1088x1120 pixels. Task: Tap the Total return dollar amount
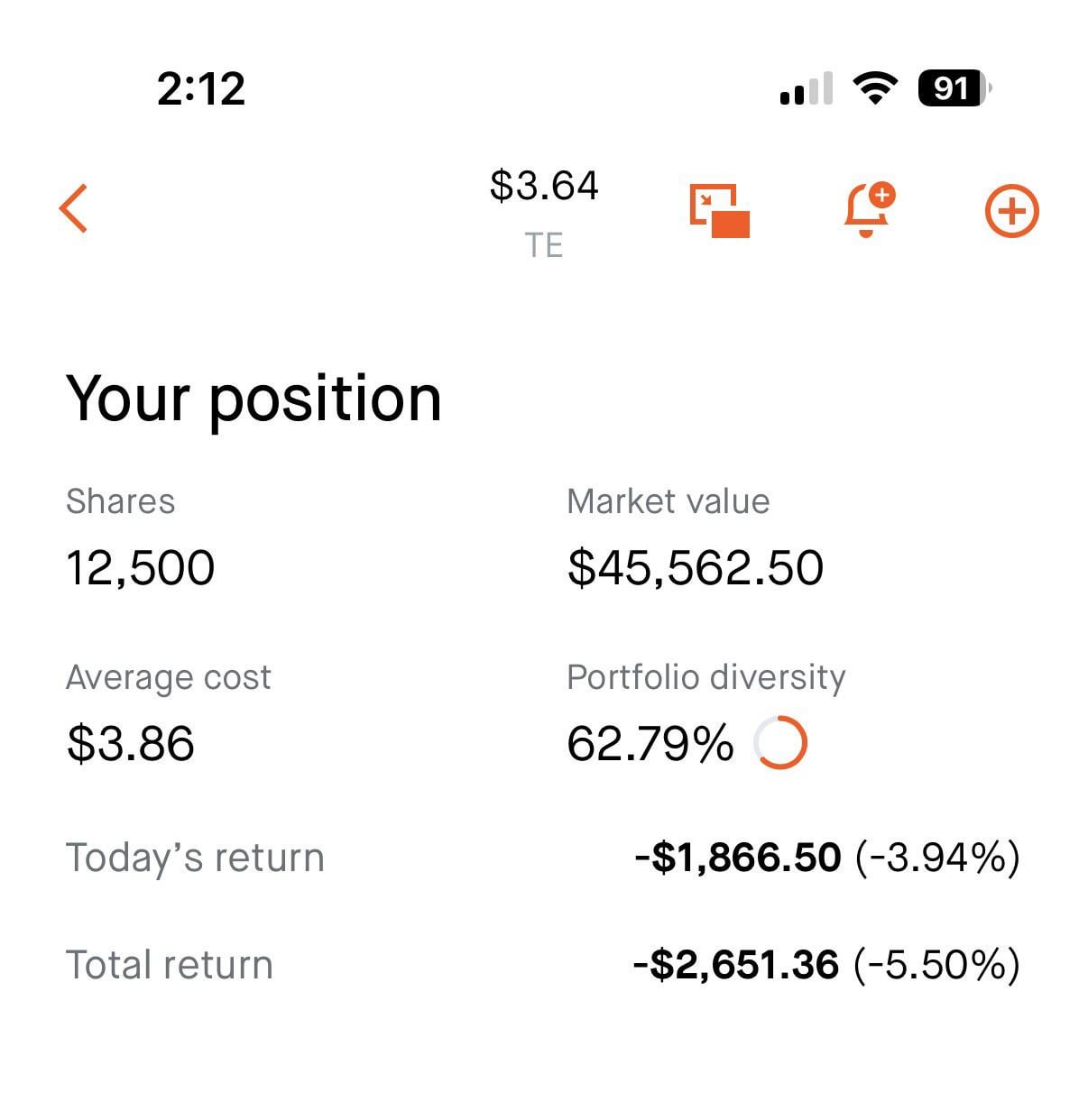tap(736, 965)
